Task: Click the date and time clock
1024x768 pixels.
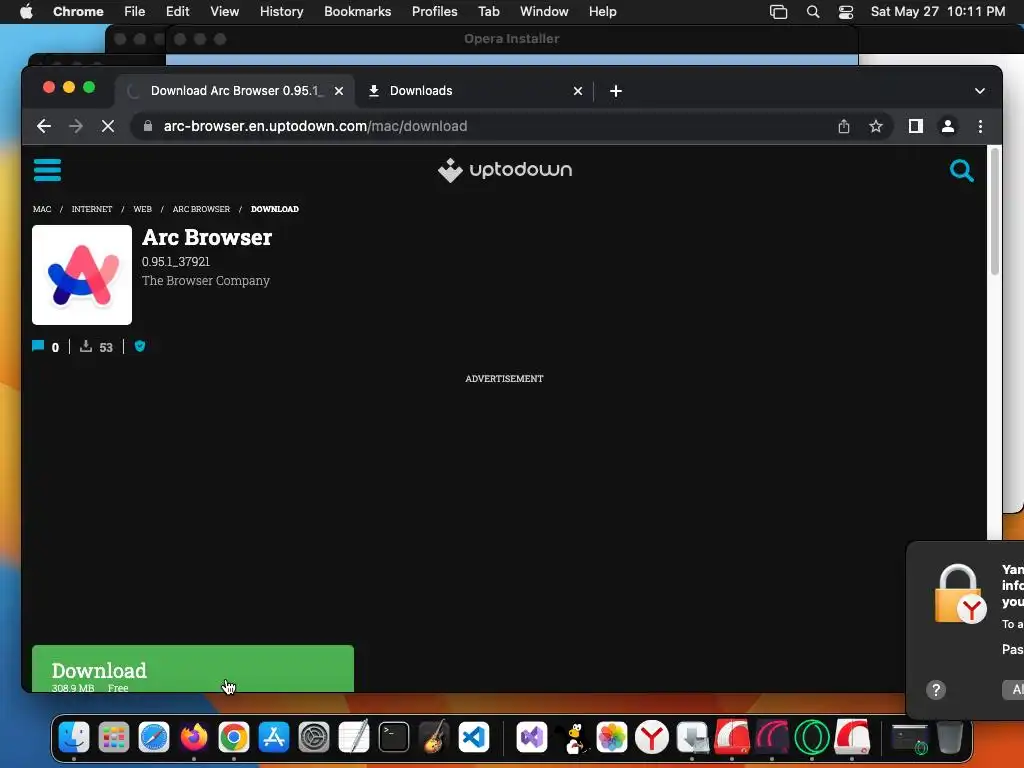Action: (938, 11)
